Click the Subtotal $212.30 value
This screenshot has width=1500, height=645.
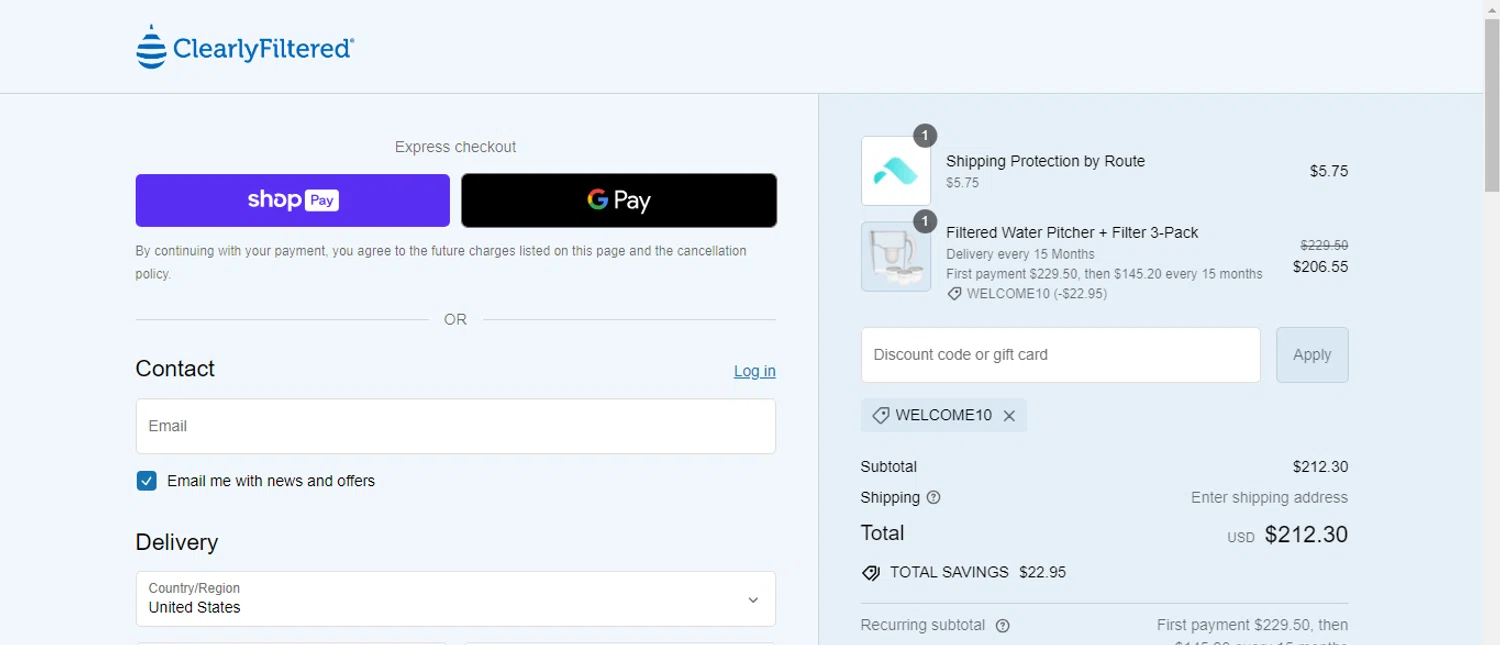pyautogui.click(x=1320, y=467)
